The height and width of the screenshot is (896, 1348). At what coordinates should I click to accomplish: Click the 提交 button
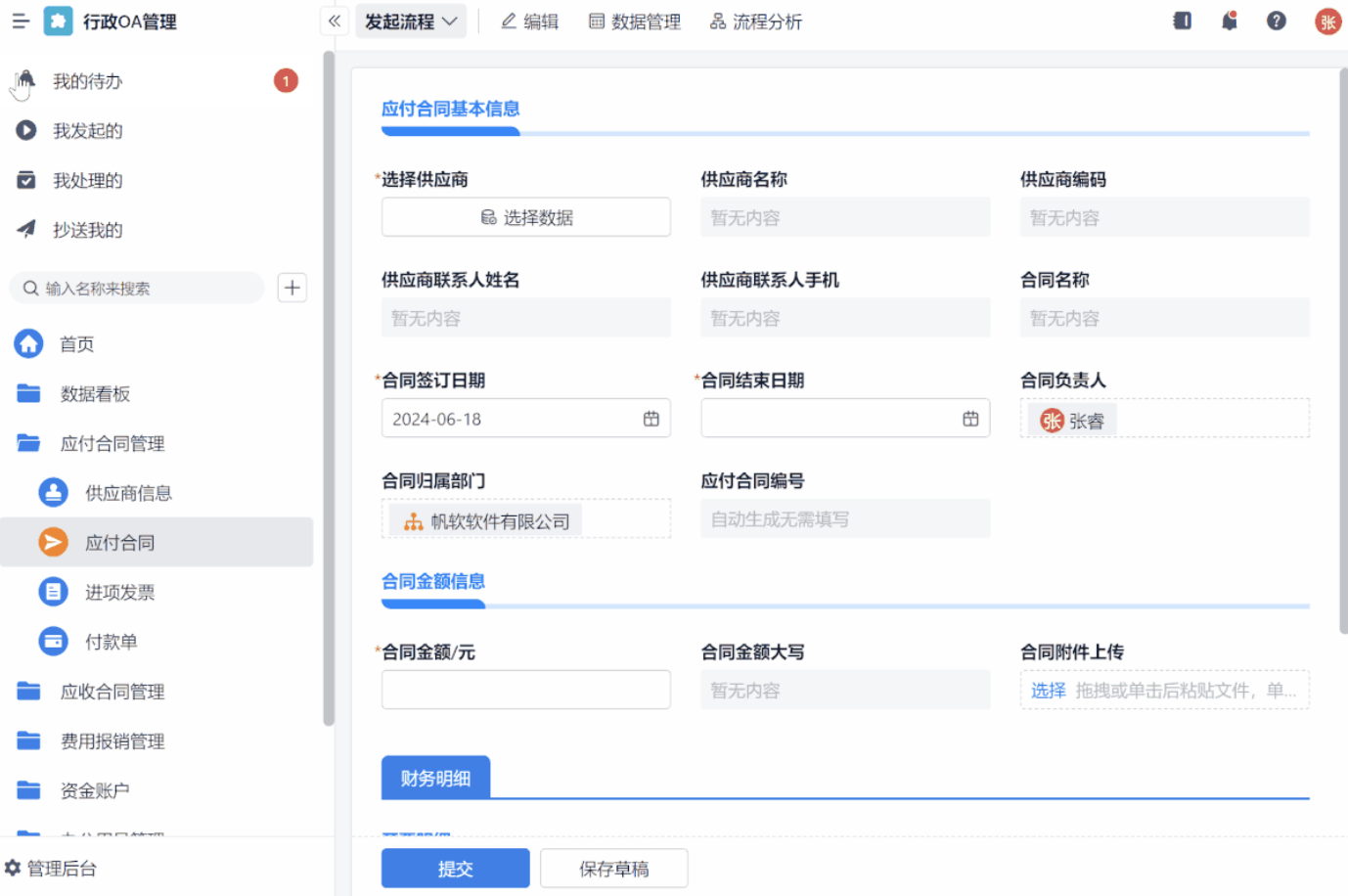455,868
